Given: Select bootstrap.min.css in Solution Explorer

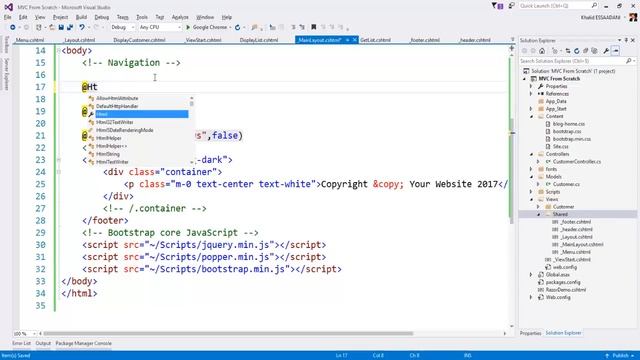Looking at the screenshot, I should pos(571,139).
